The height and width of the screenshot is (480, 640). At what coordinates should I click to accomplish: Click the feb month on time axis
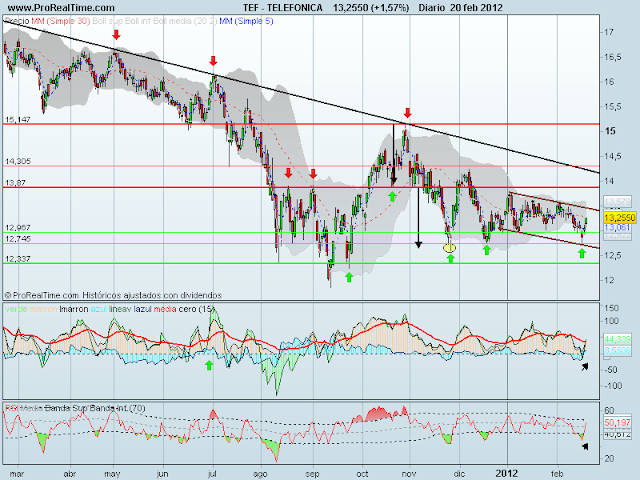tap(557, 473)
